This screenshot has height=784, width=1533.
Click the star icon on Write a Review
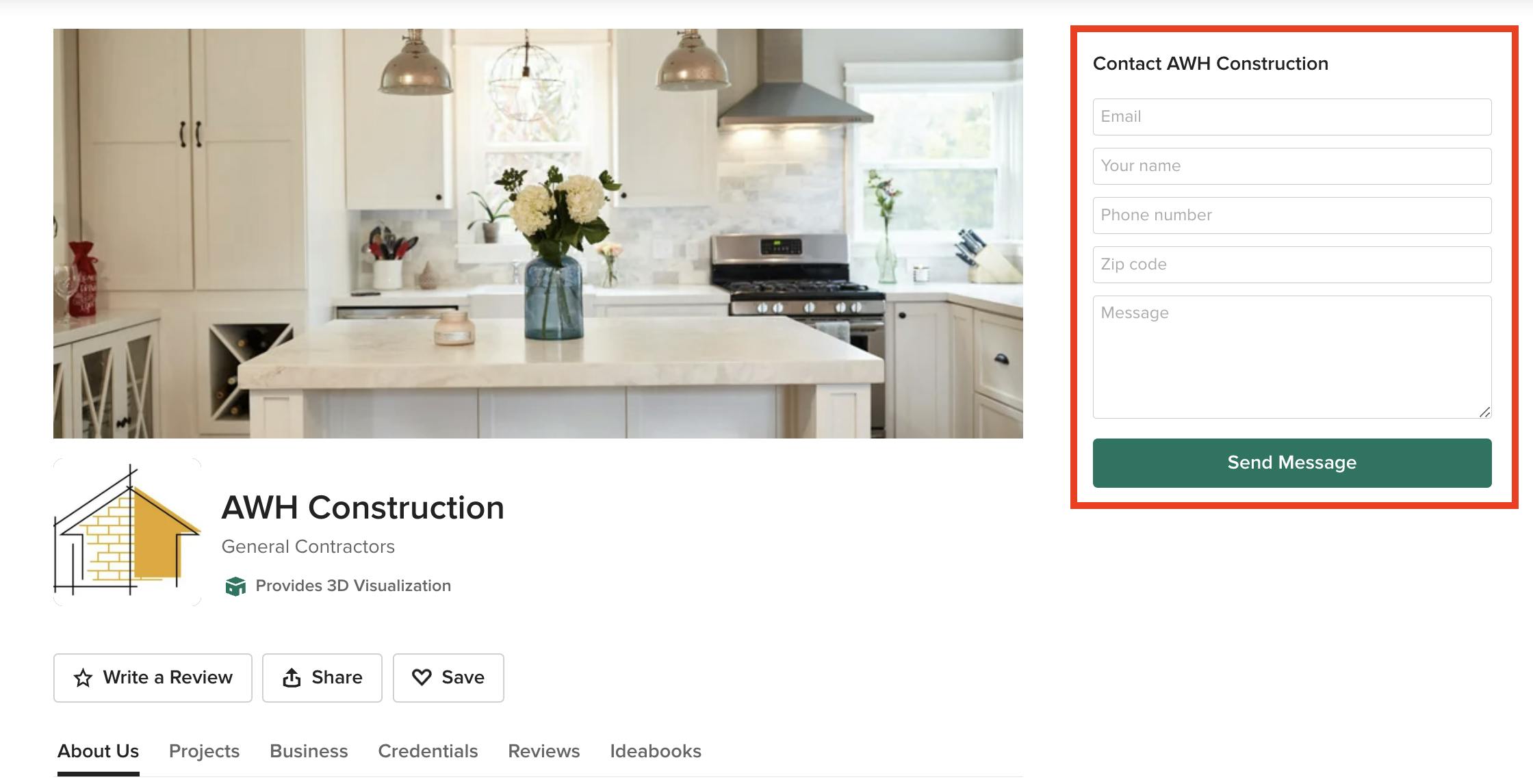point(83,678)
